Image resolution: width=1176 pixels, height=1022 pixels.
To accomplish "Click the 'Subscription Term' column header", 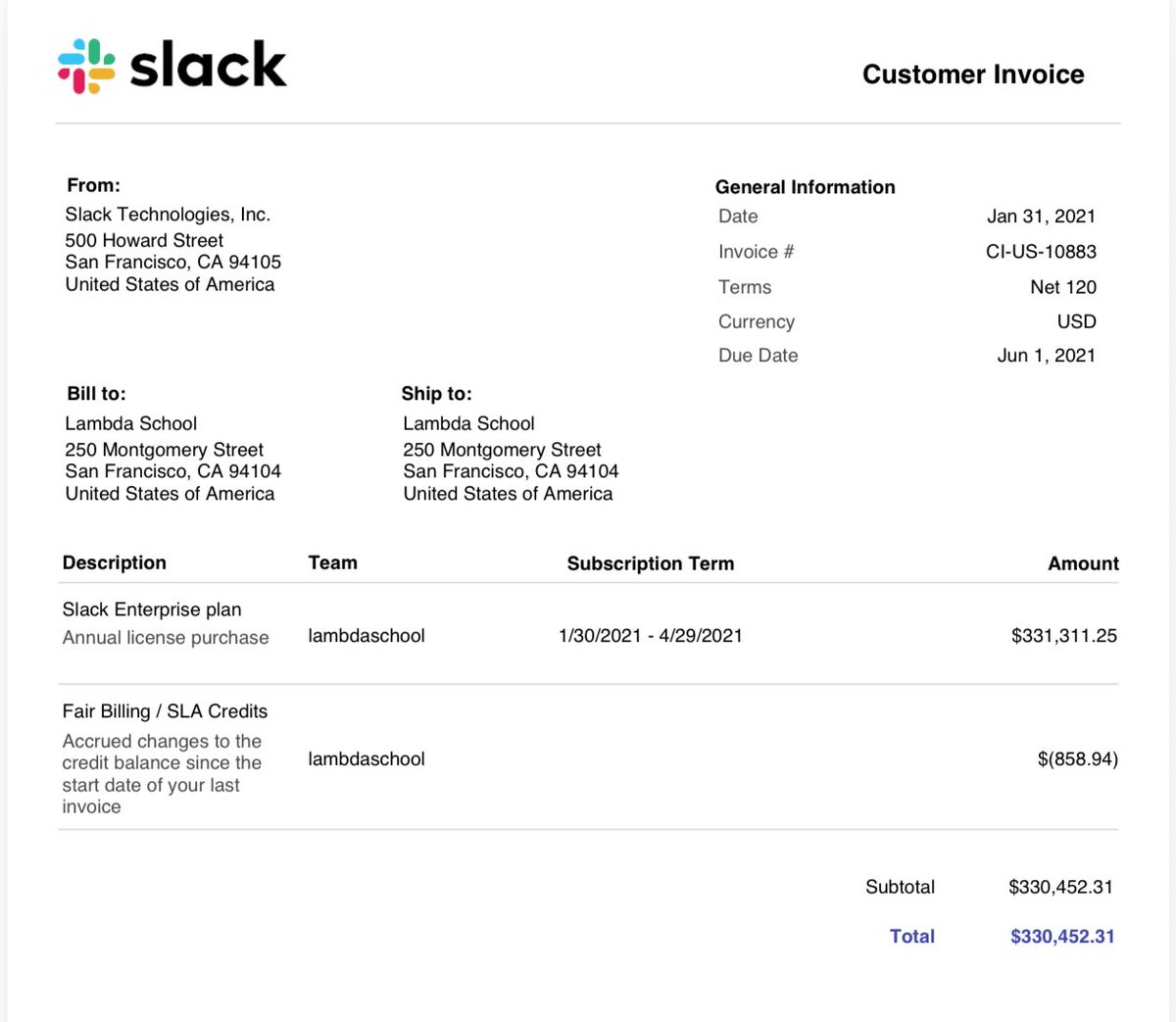I will (651, 563).
